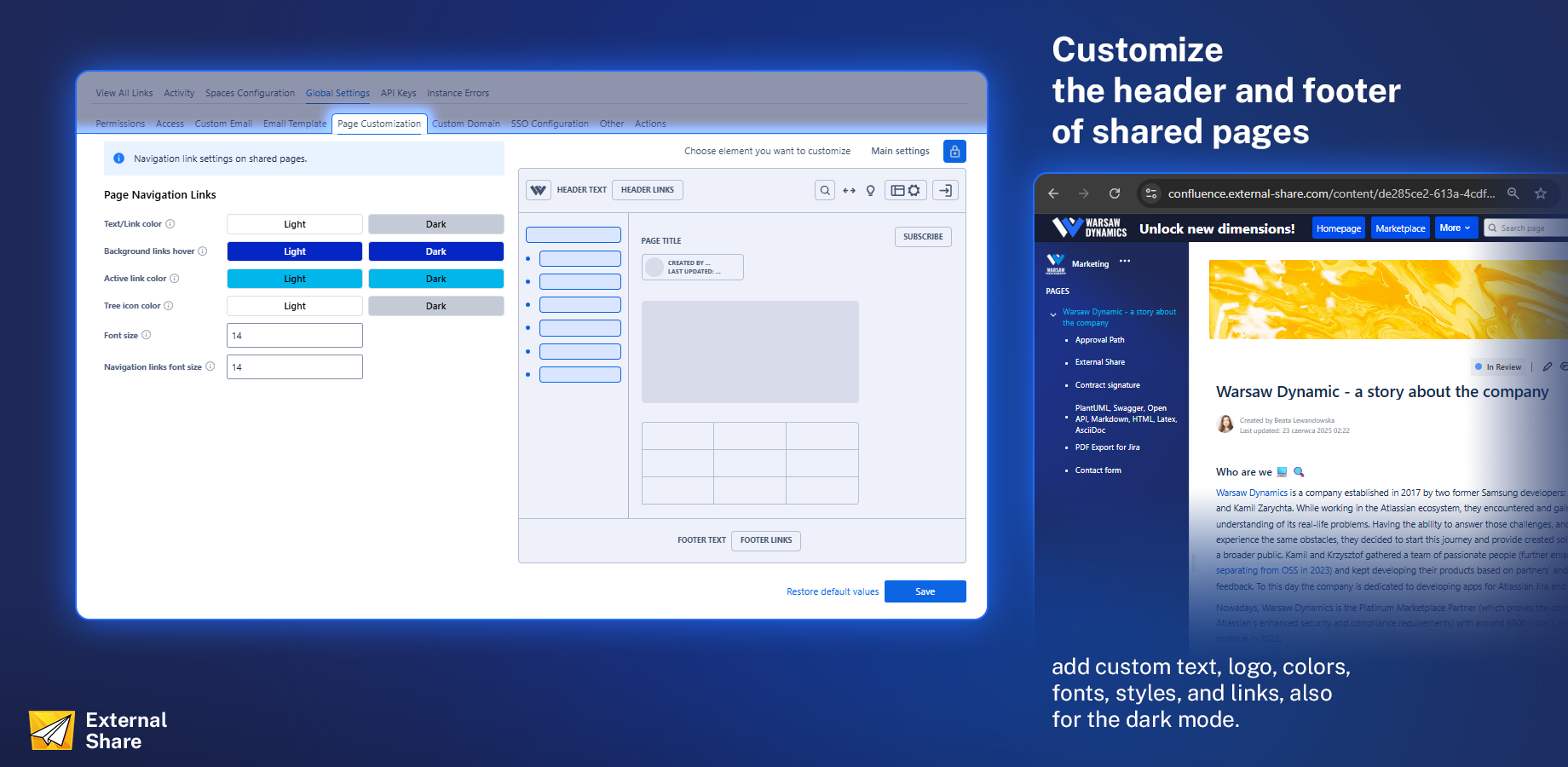The width and height of the screenshot is (1568, 767).
Task: Open the Approval Path page in sidebar
Action: [1099, 340]
